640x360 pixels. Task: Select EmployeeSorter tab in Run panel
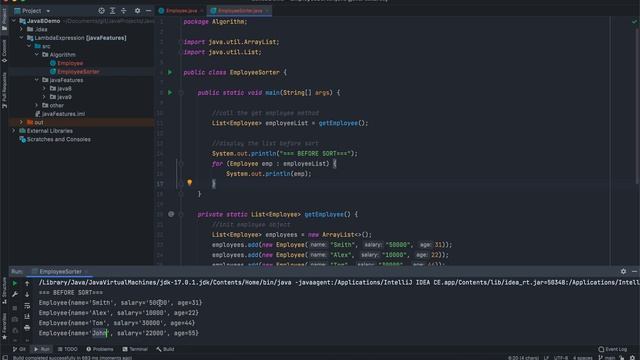[60, 271]
